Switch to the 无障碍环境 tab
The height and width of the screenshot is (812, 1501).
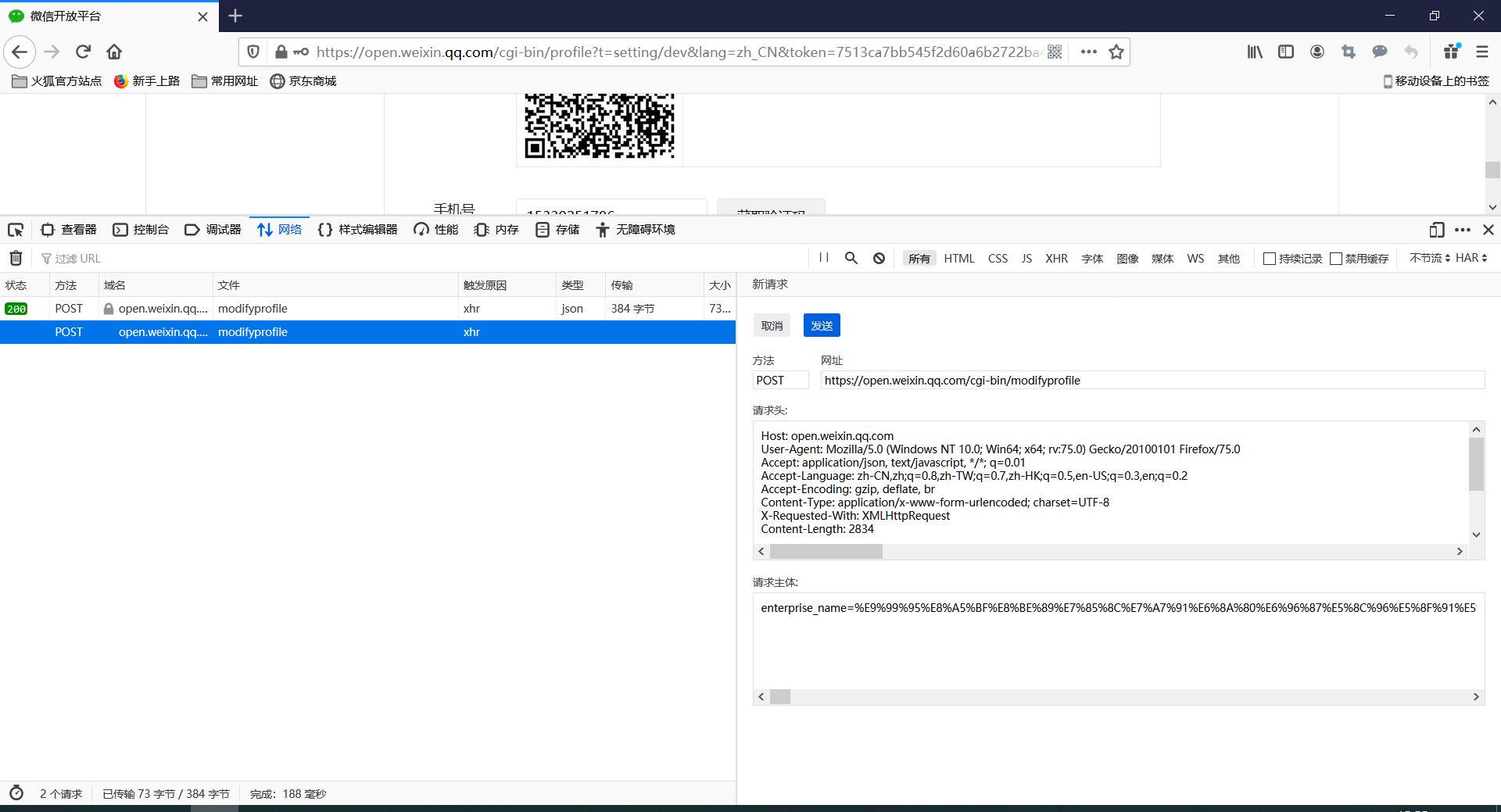tap(636, 230)
